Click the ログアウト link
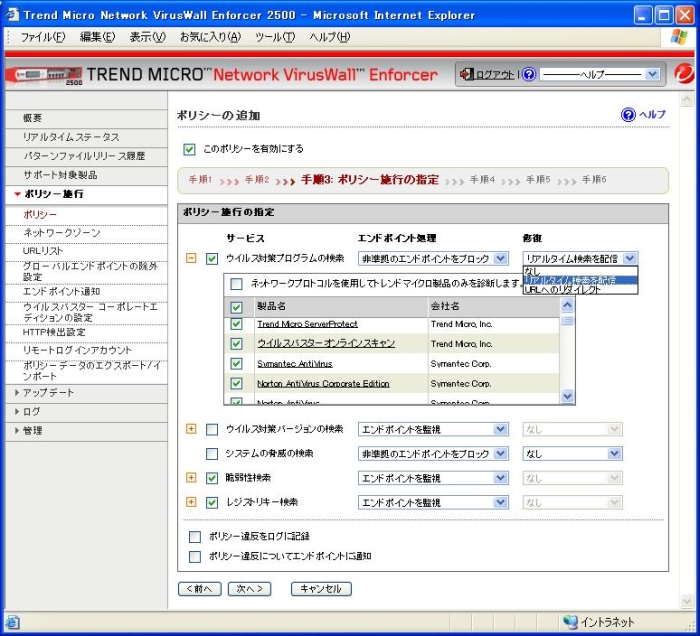This screenshot has height=636, width=700. pyautogui.click(x=495, y=75)
